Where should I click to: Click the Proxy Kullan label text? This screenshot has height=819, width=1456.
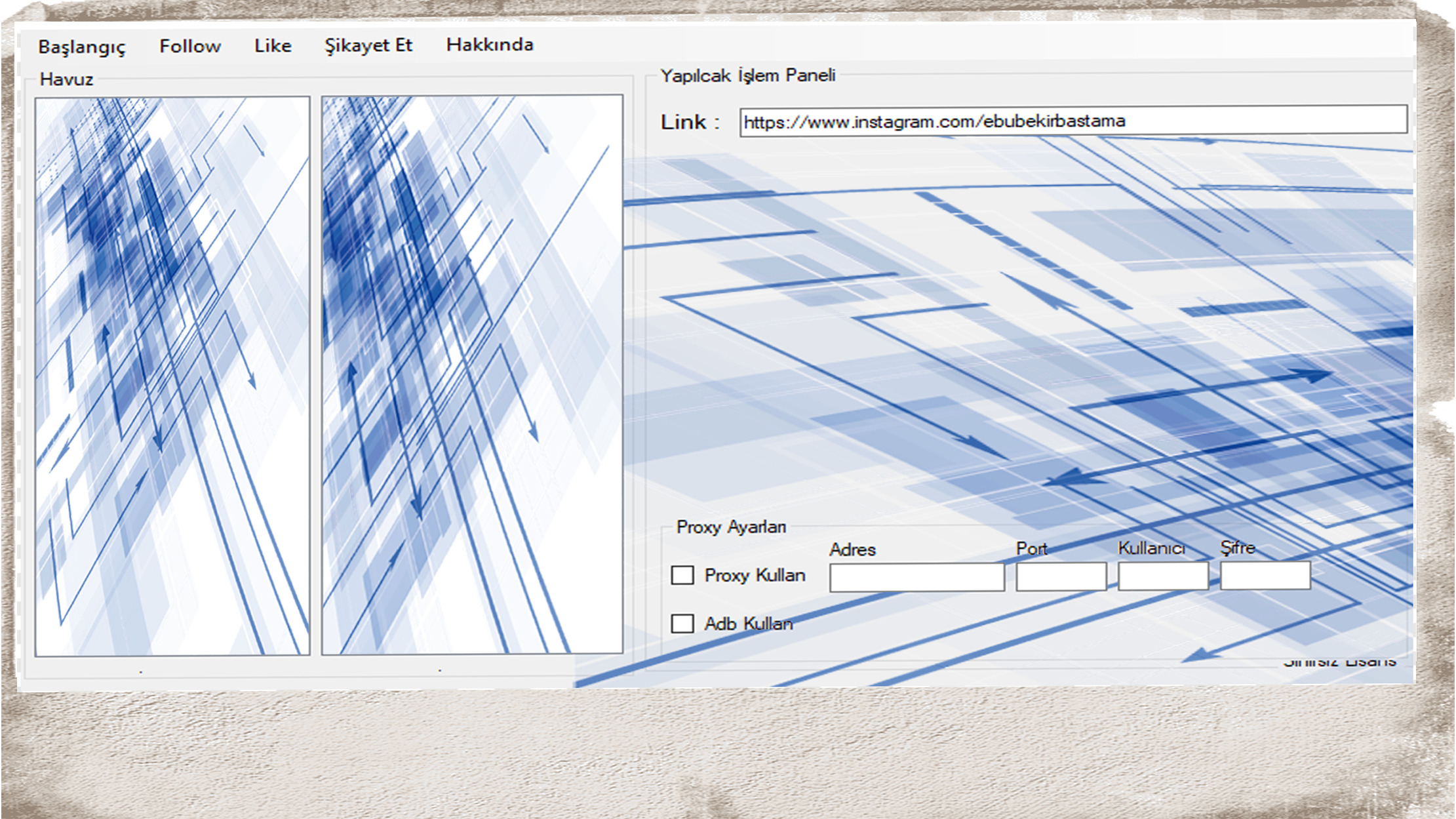tap(755, 575)
